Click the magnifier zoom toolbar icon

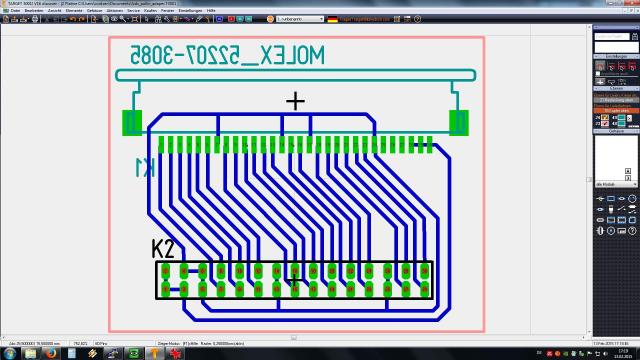click(123, 19)
